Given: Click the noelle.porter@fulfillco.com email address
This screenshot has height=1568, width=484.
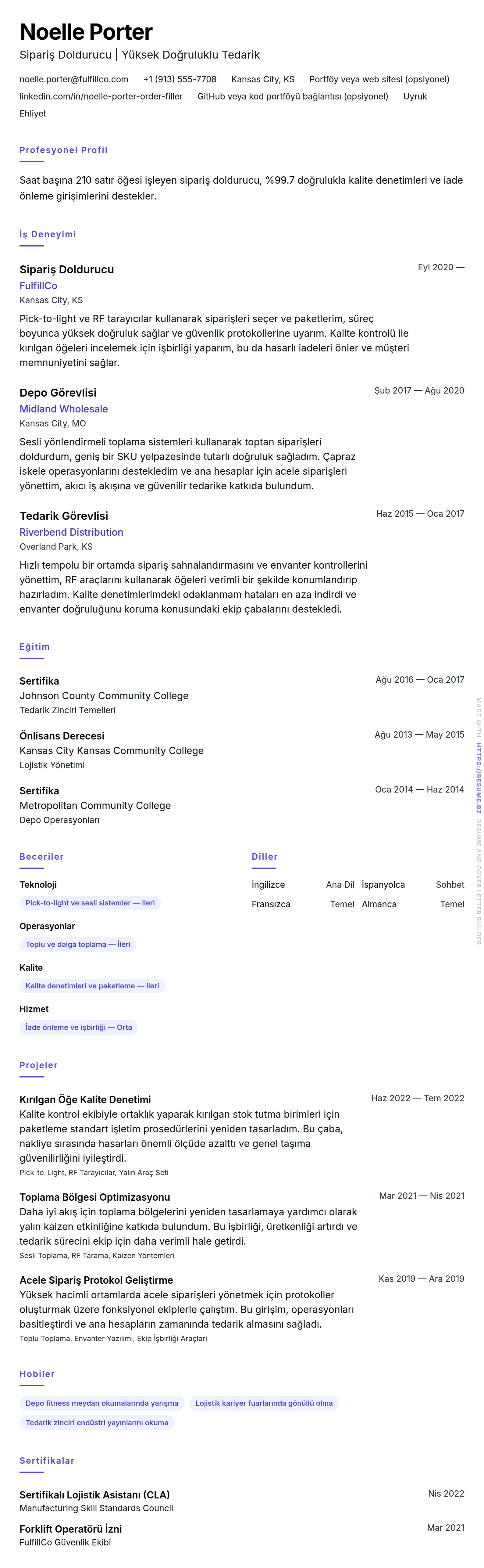Looking at the screenshot, I should [73, 79].
